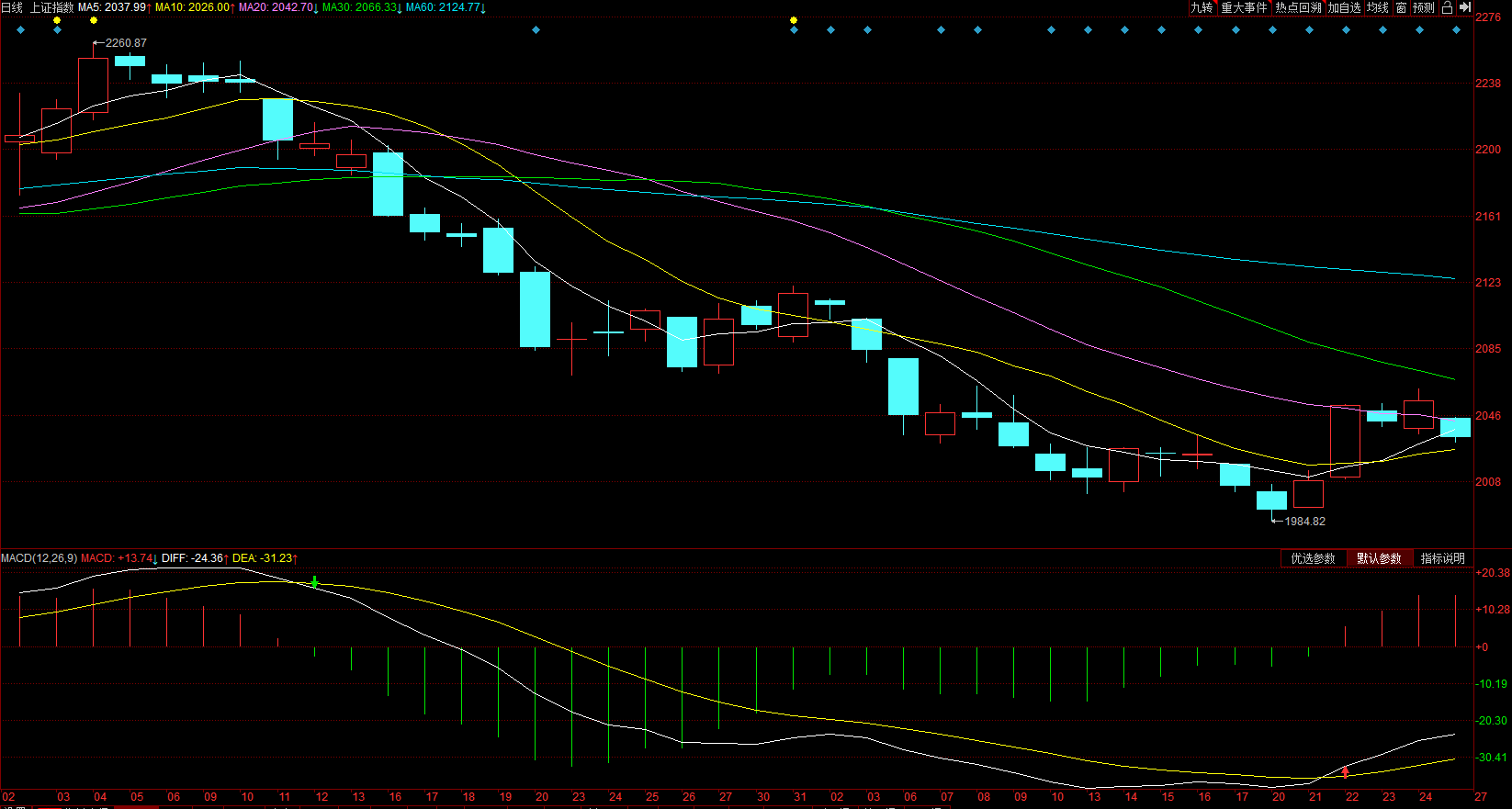
Task: Click the 2085 price axis label
Action: tap(1488, 349)
